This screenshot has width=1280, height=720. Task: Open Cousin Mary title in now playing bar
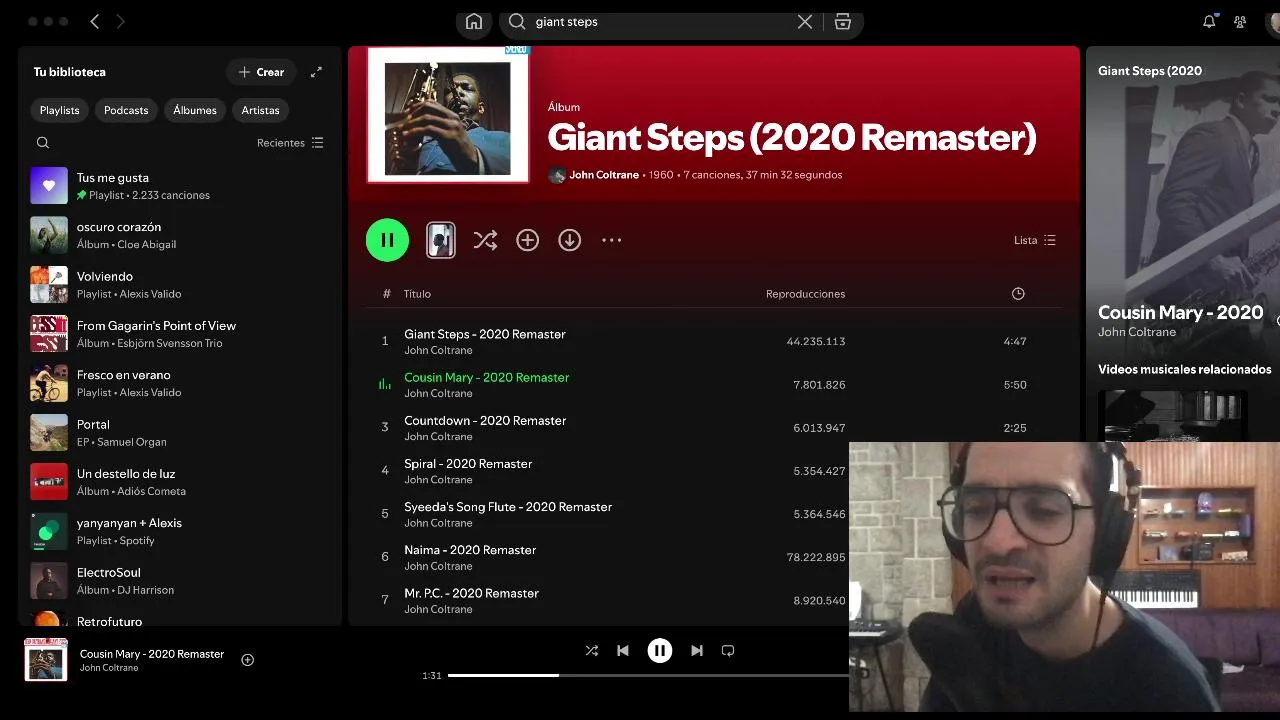click(152, 654)
